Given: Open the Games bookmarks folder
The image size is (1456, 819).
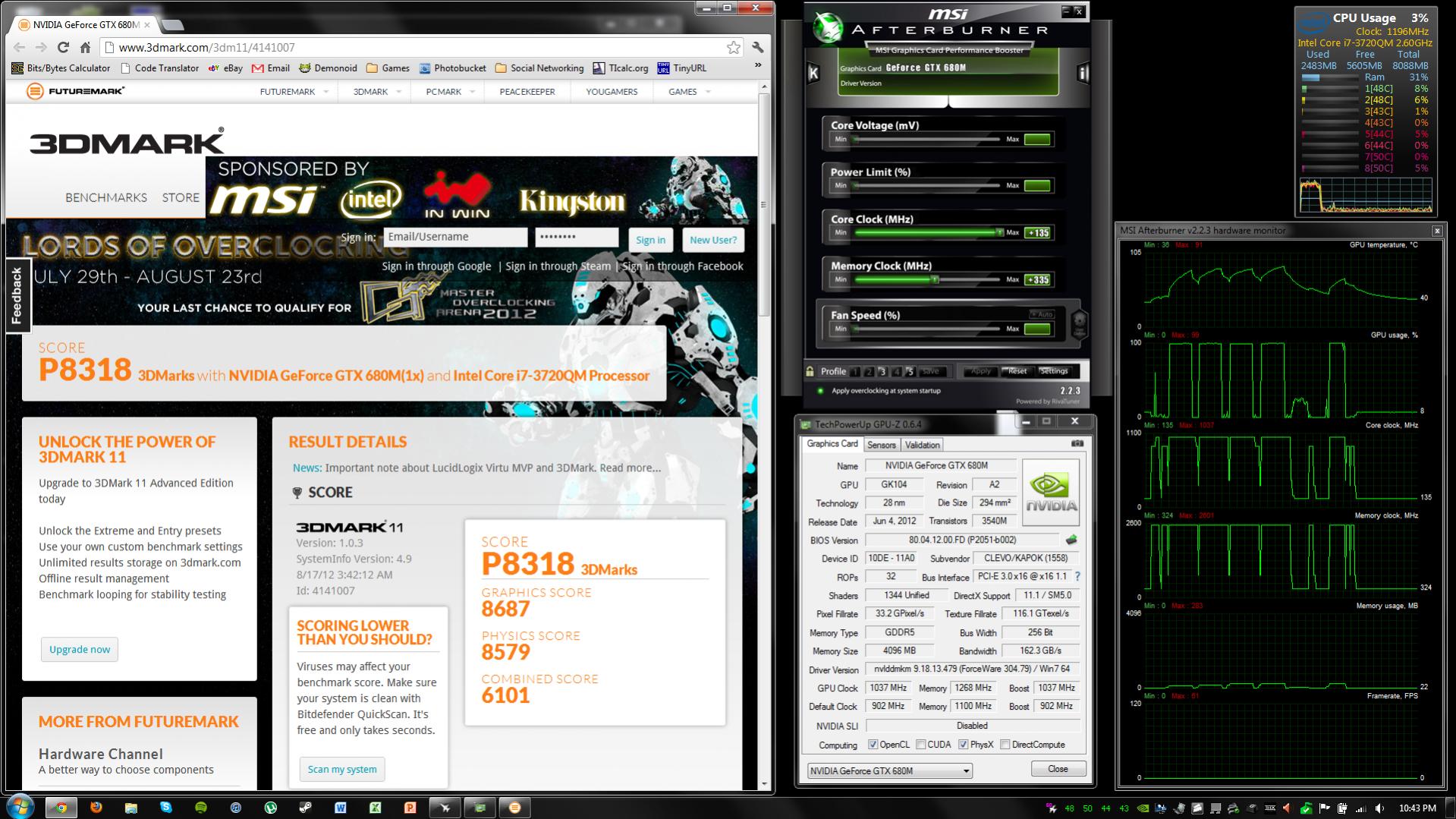Looking at the screenshot, I should [388, 68].
